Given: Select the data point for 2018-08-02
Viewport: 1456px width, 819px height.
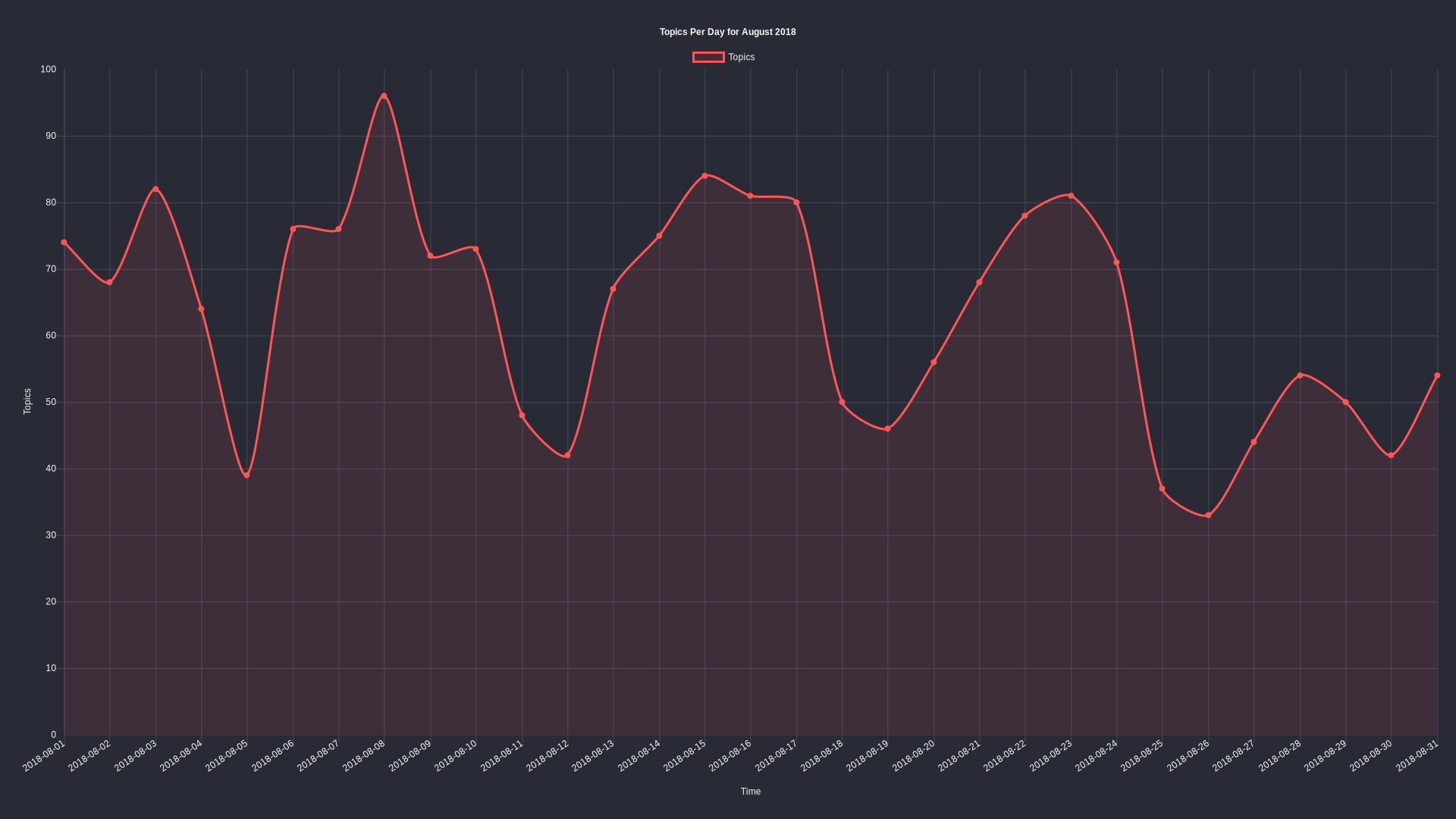Looking at the screenshot, I should pos(110,282).
